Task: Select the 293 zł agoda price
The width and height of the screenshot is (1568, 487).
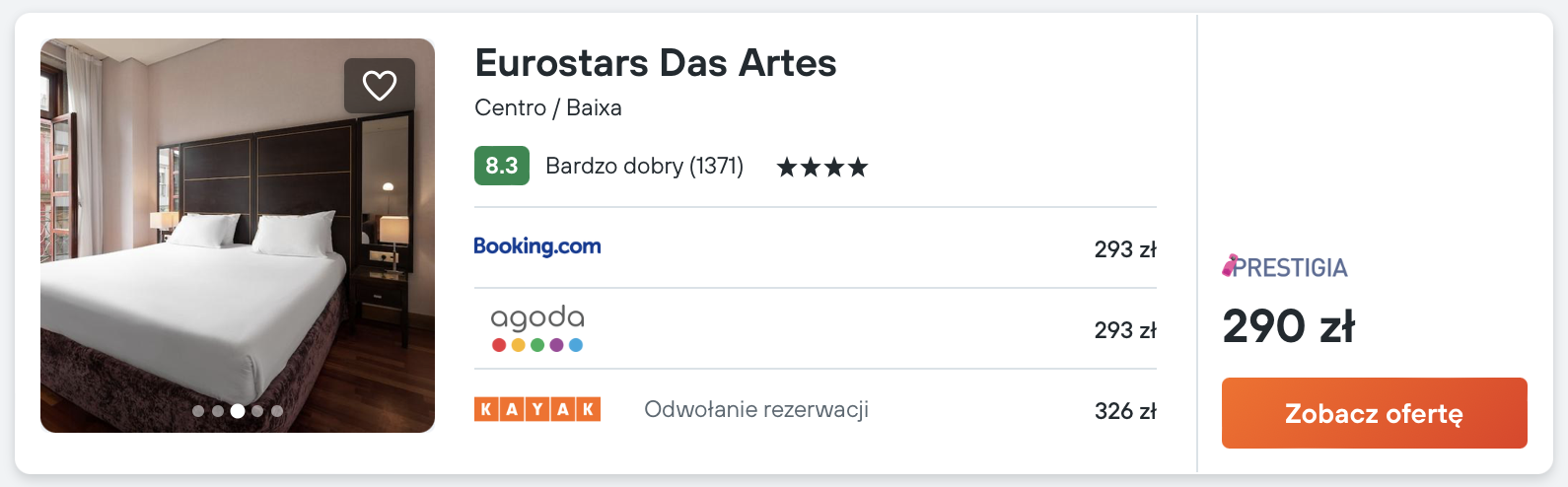Action: (x=1125, y=330)
